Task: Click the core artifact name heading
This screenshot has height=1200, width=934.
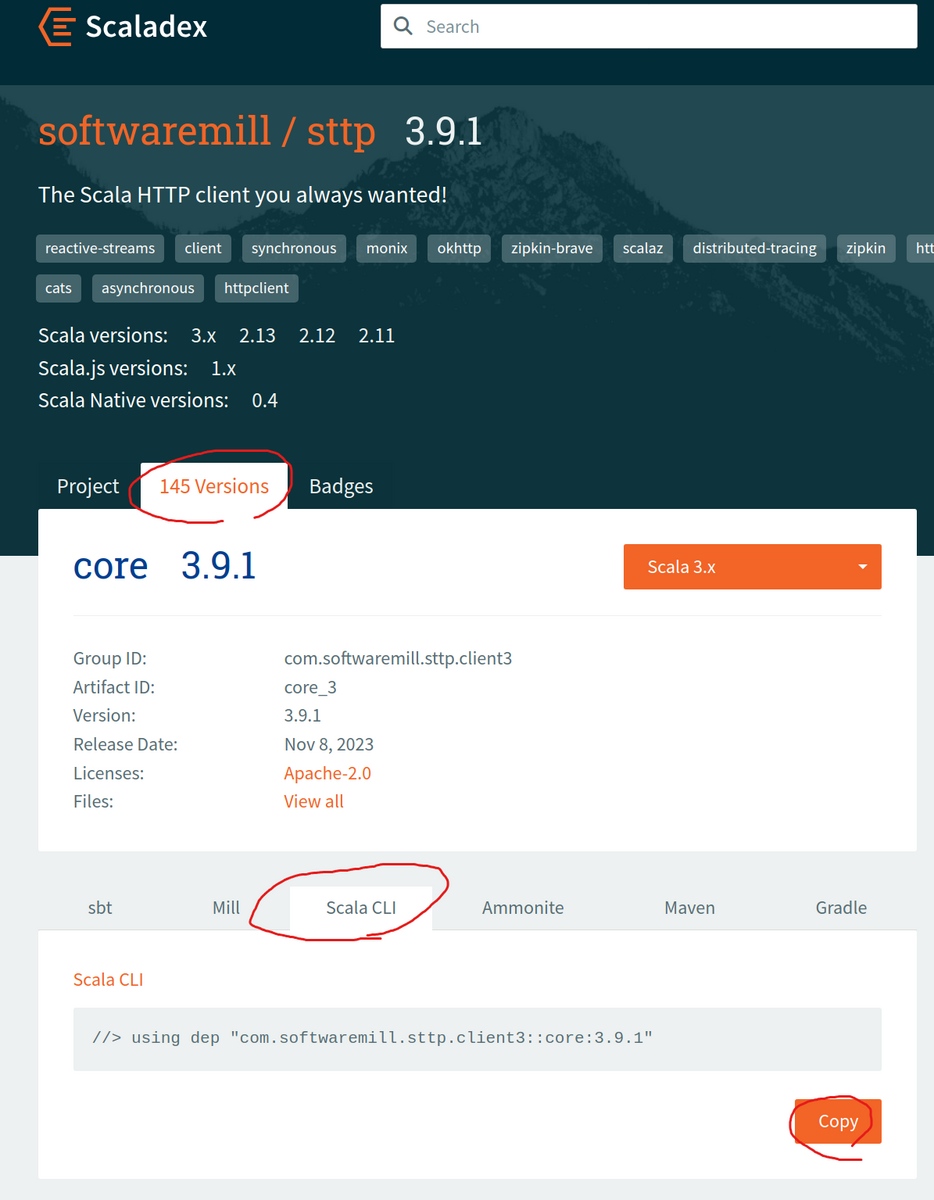Action: [x=110, y=566]
